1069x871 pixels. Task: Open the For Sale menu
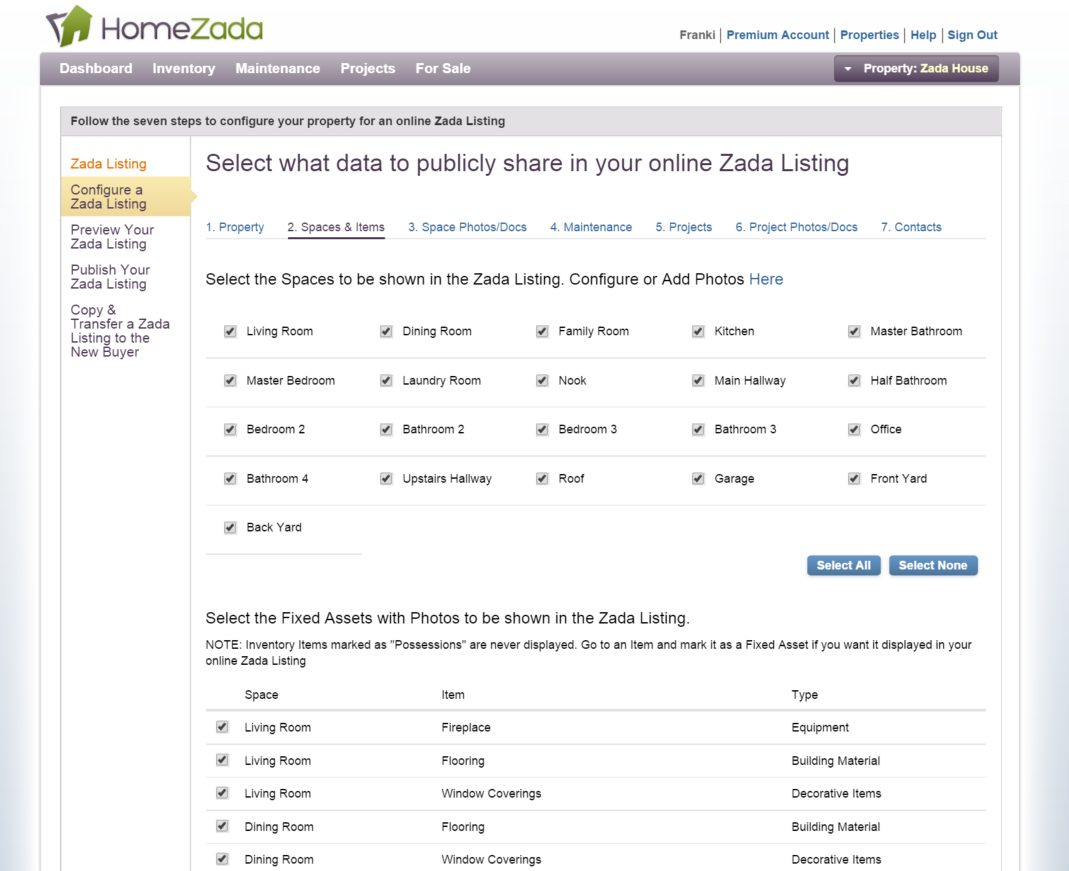443,69
